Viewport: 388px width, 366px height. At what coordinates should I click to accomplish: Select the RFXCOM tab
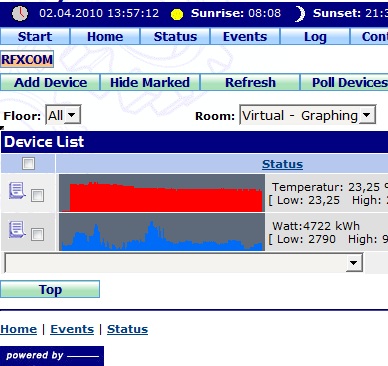point(27,60)
